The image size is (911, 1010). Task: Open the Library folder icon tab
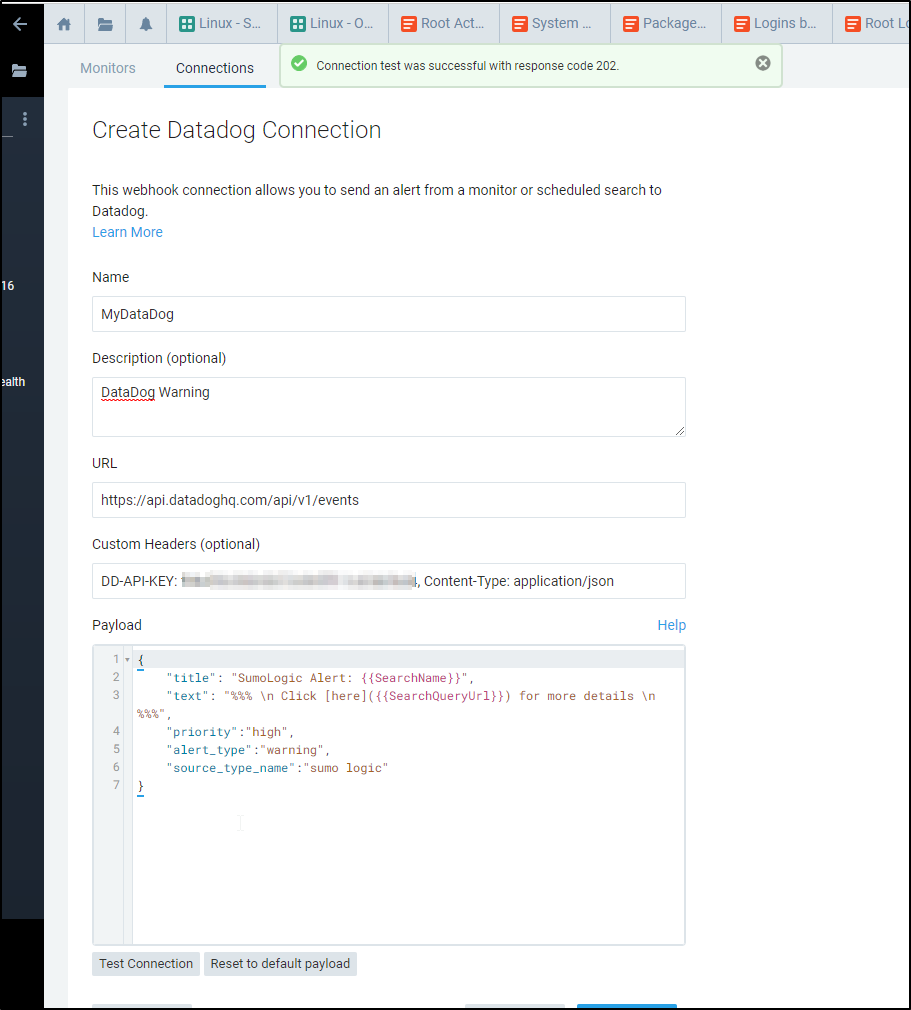(105, 24)
